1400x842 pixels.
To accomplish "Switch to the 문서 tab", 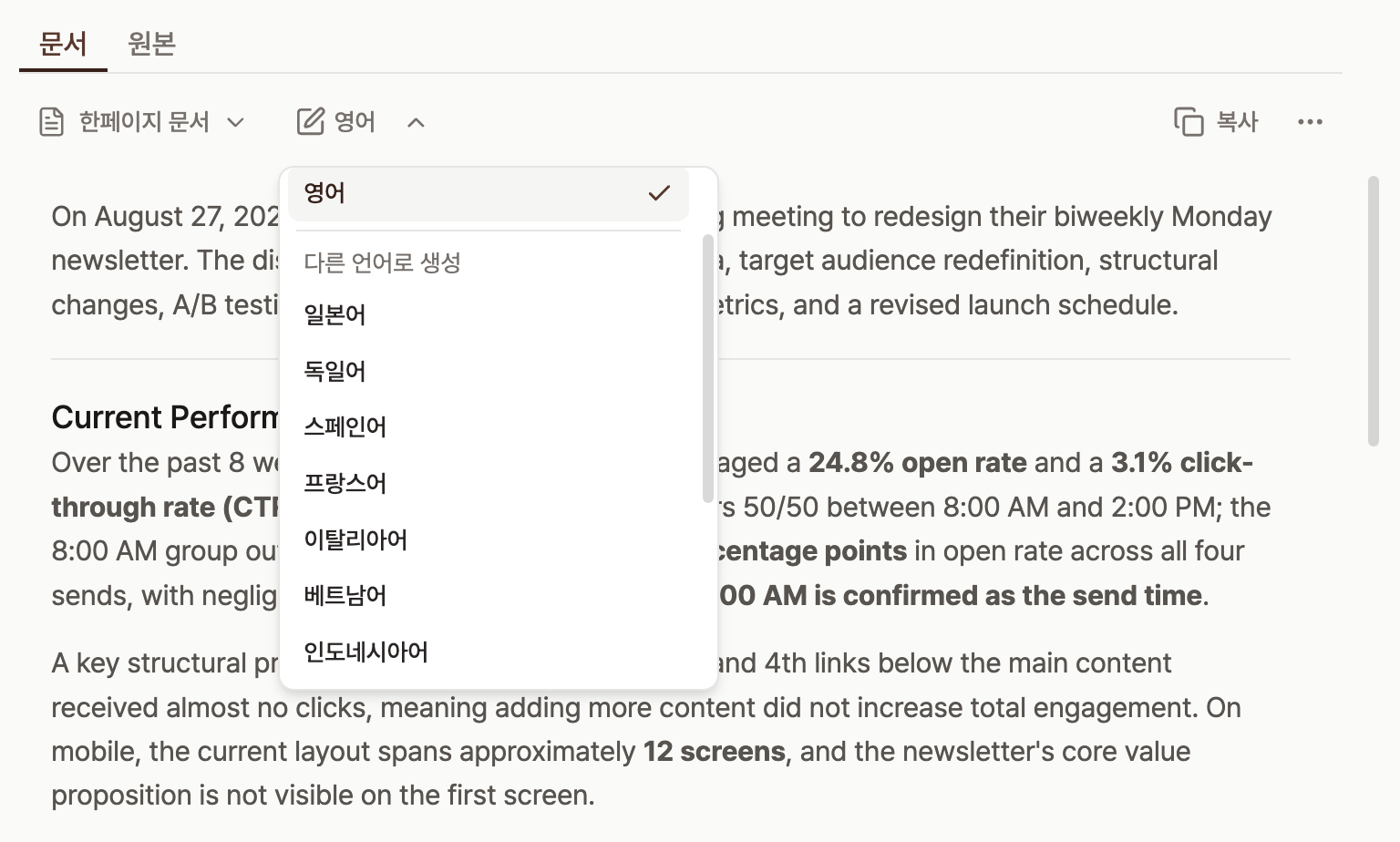I will 63,44.
